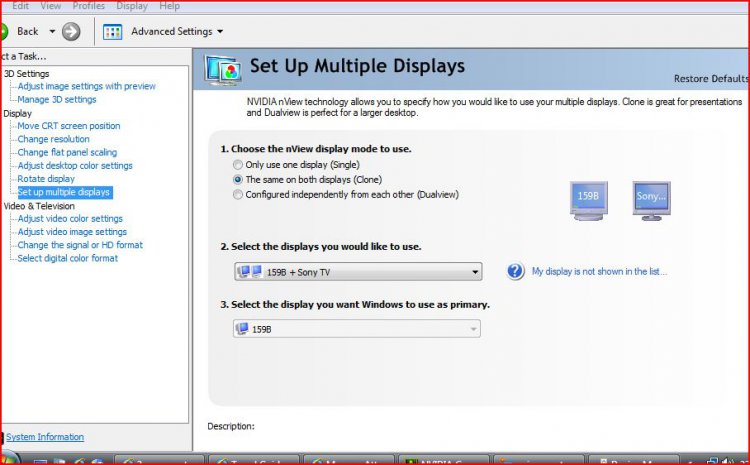Select Set up multiple displays task
750x465 pixels.
[65, 192]
